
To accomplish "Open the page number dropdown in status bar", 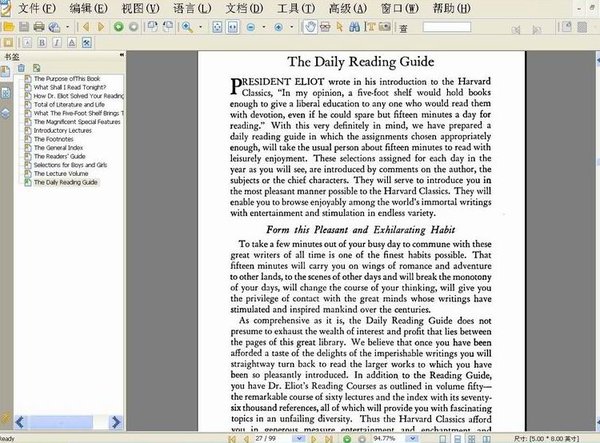I will click(300, 438).
